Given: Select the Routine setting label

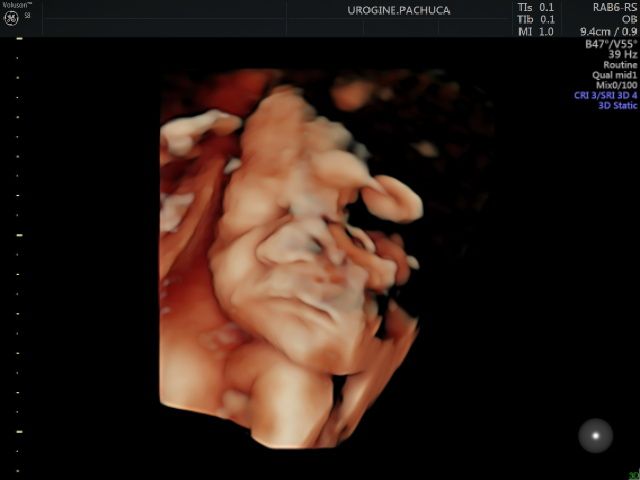Looking at the screenshot, I should point(620,65).
